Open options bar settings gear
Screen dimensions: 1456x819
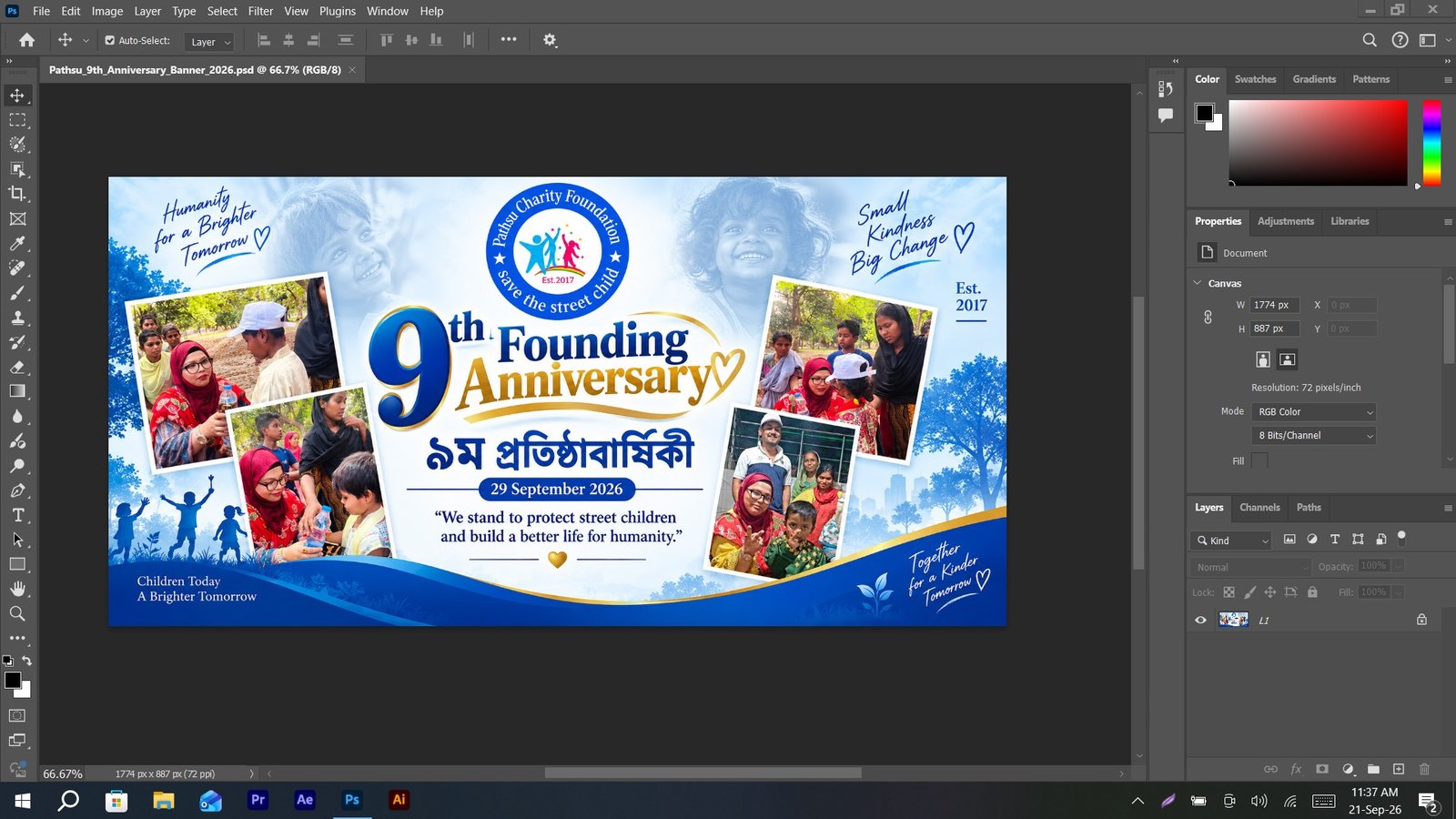[x=550, y=40]
